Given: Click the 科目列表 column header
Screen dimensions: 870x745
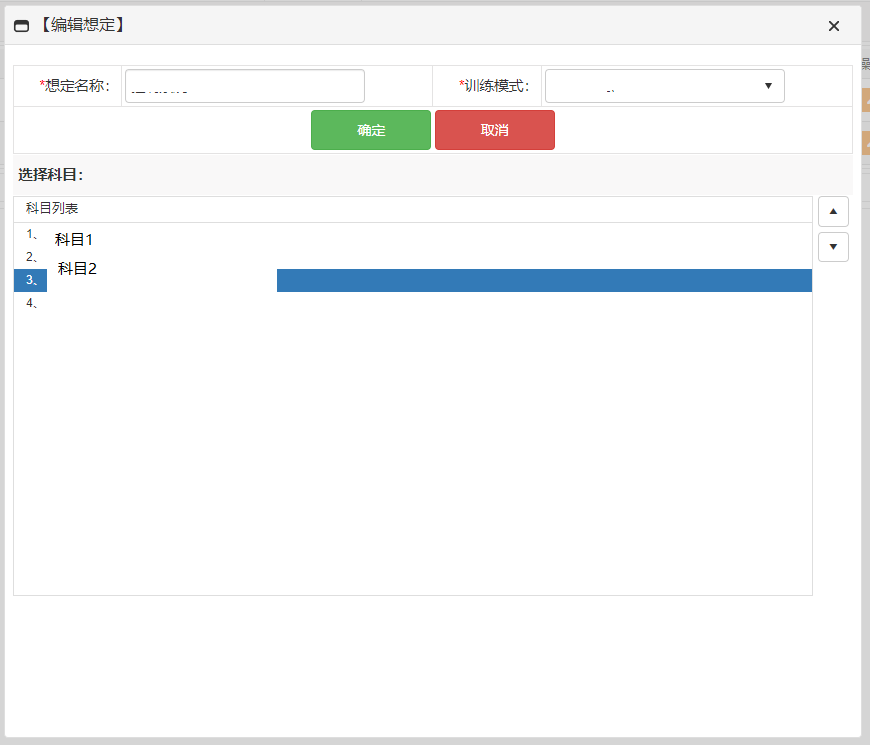Looking at the screenshot, I should pos(52,209).
